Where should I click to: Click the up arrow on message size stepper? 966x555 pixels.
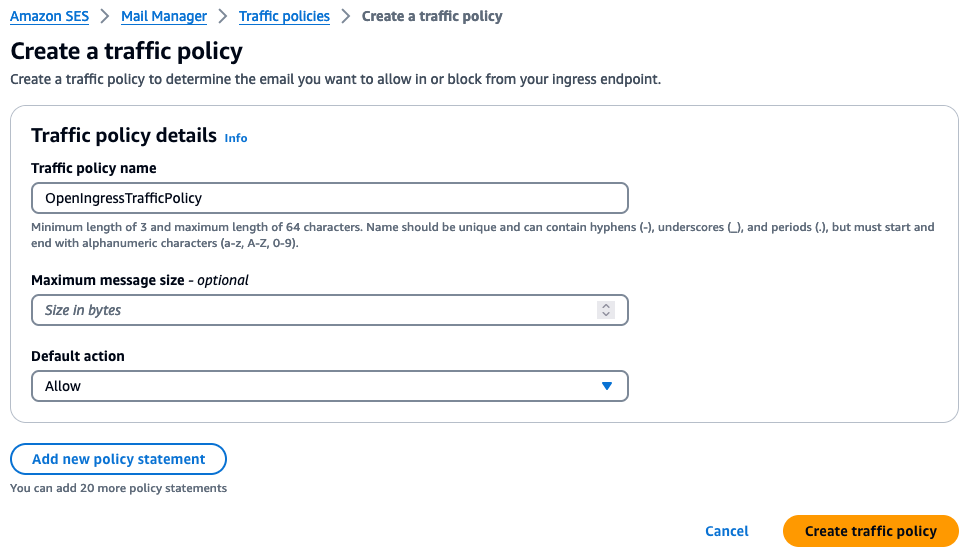tap(606, 306)
